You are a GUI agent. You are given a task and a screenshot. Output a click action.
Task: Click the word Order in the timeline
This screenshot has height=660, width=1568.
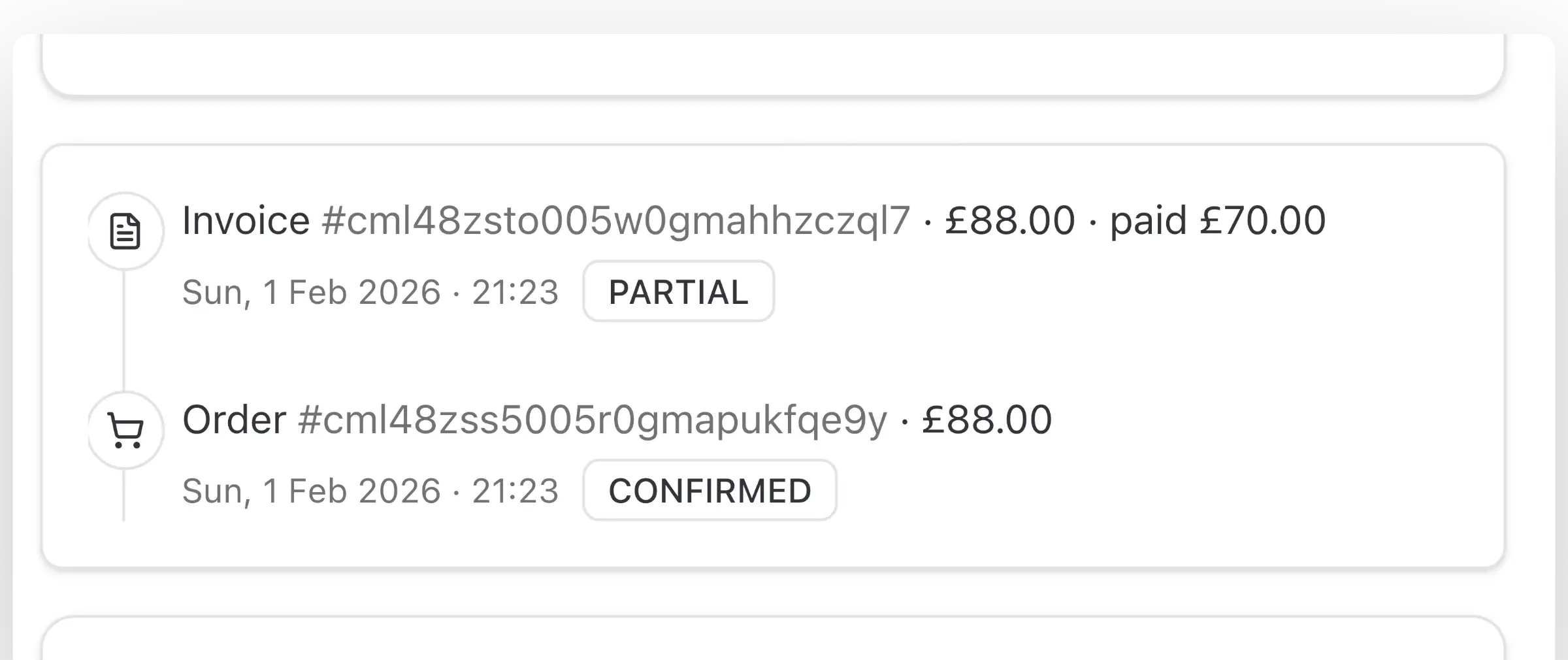click(x=234, y=420)
